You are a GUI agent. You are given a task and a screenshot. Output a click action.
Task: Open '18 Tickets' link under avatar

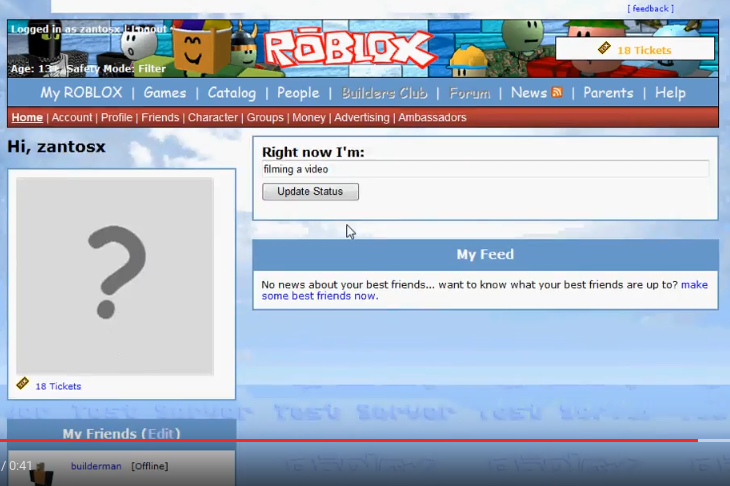point(58,386)
